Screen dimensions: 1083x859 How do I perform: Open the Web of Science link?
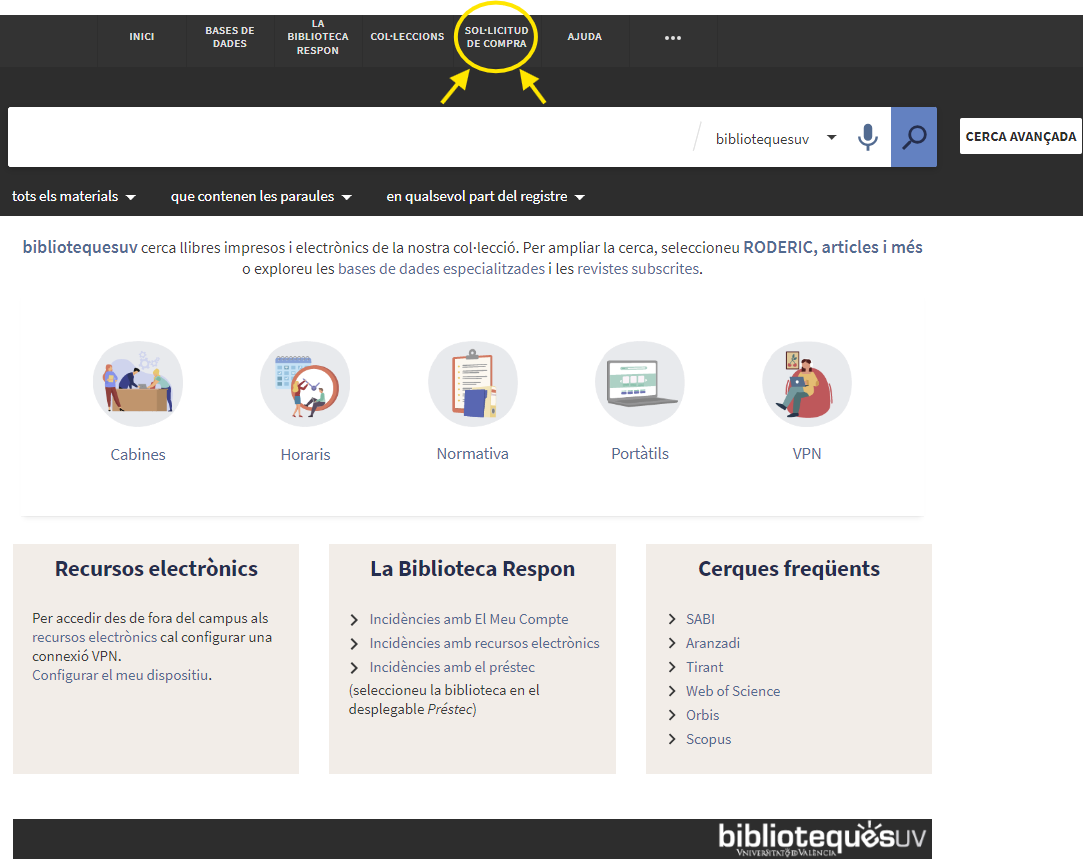coord(732,691)
